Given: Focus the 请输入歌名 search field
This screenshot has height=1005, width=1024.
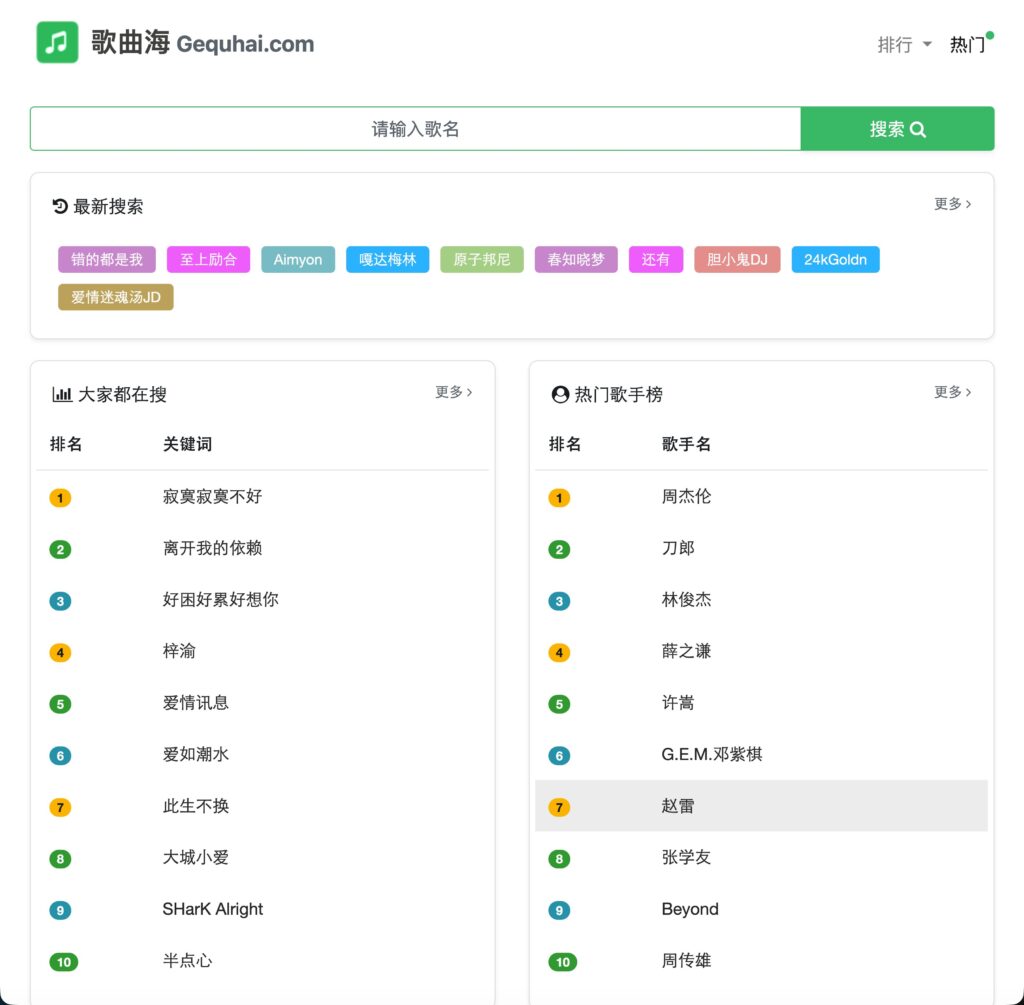Looking at the screenshot, I should (415, 129).
